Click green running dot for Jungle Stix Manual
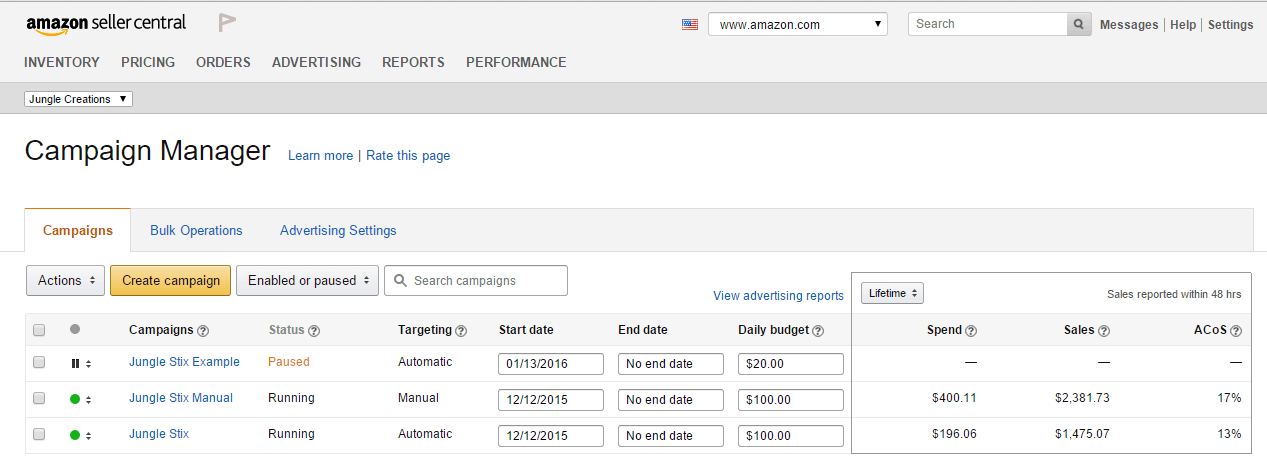 click(x=75, y=399)
